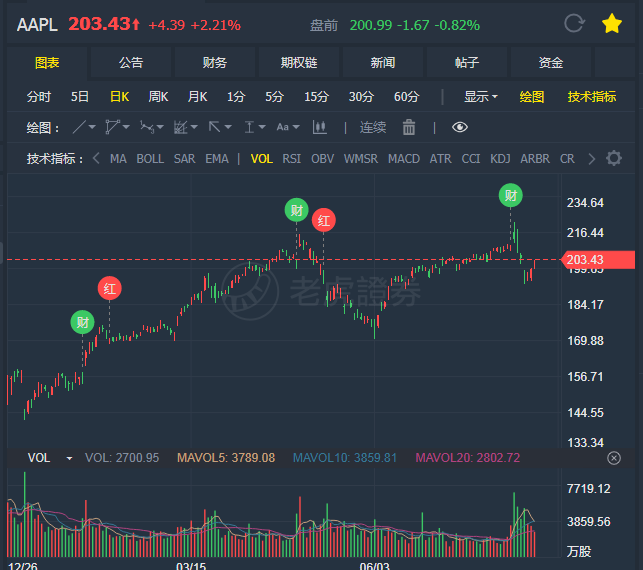Toggle the 绘图 drawing toolbar
Image resolution: width=643 pixels, height=570 pixels.
(531, 97)
